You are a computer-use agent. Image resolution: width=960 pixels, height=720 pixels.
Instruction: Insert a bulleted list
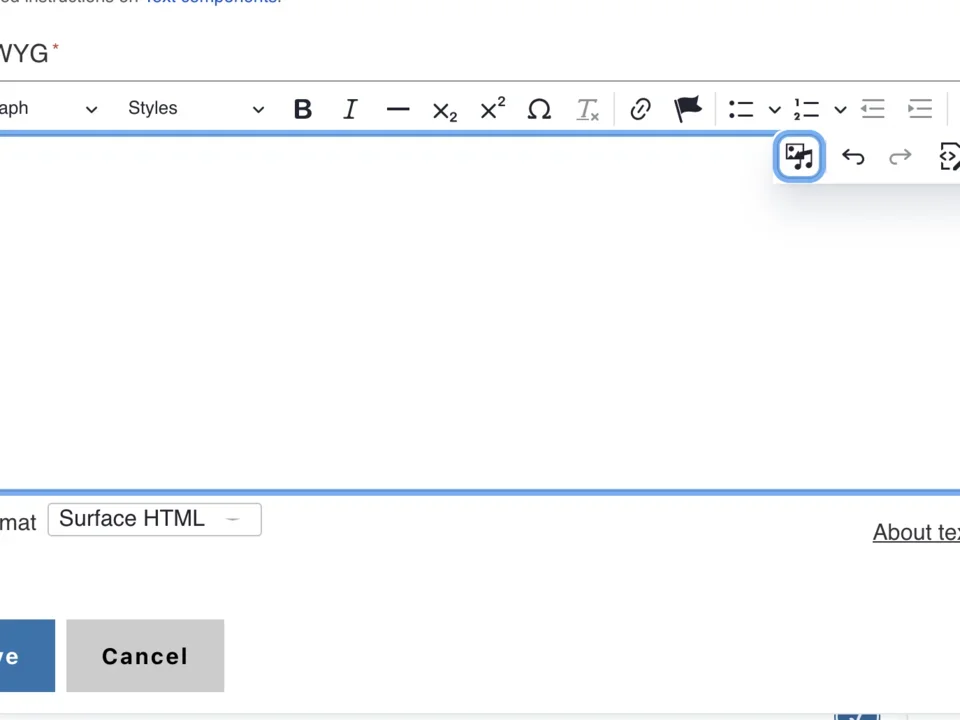[740, 109]
